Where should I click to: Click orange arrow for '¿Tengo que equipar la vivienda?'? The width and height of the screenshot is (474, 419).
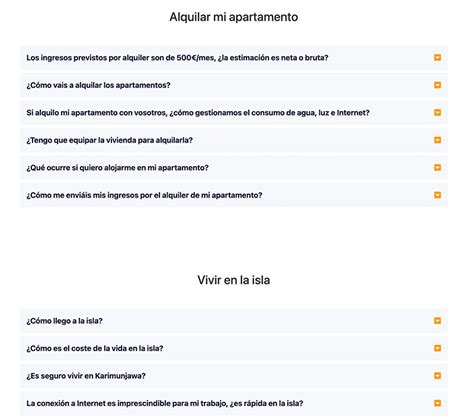tap(437, 140)
